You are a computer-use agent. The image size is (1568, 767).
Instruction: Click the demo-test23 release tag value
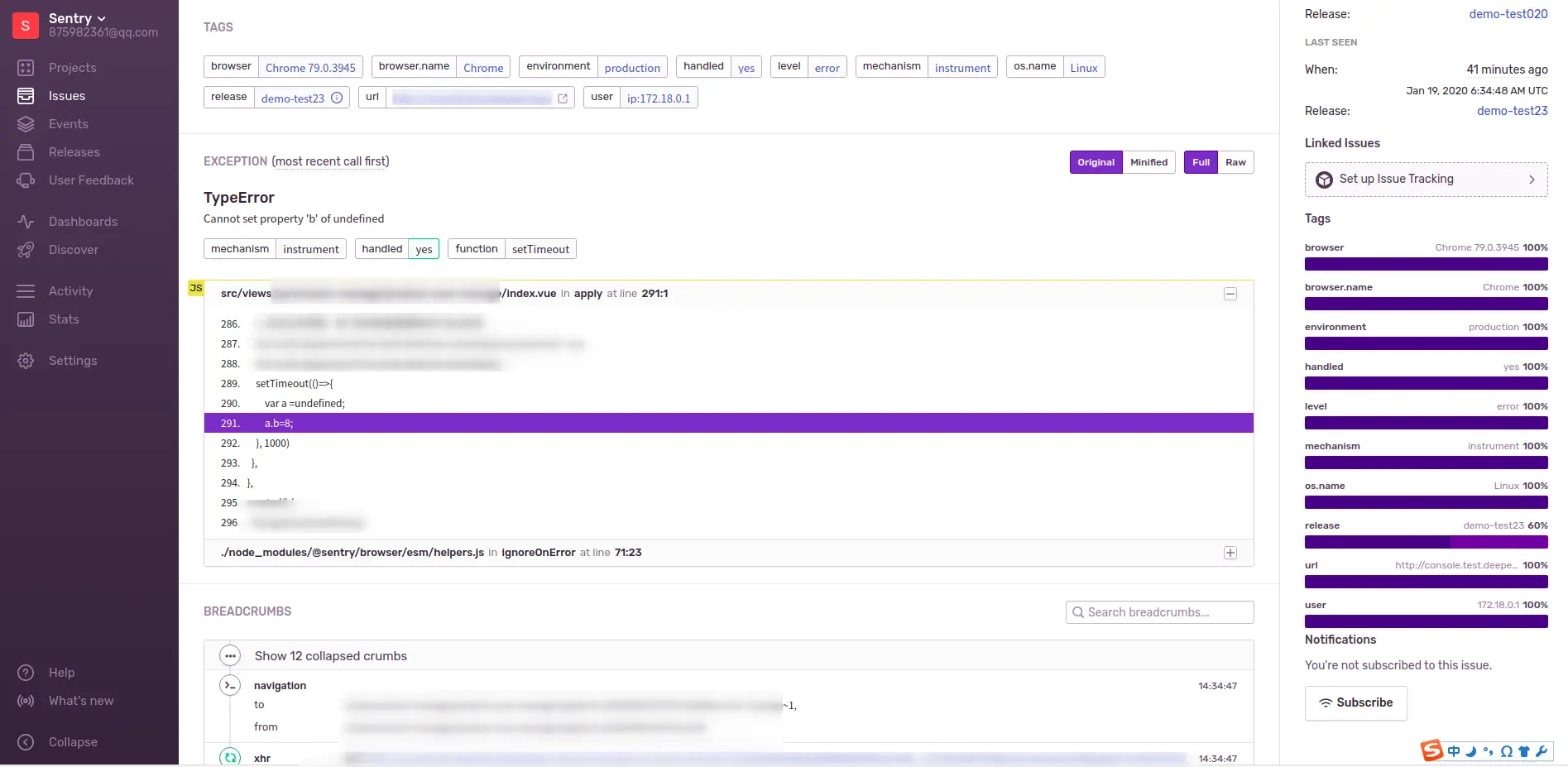click(x=293, y=98)
